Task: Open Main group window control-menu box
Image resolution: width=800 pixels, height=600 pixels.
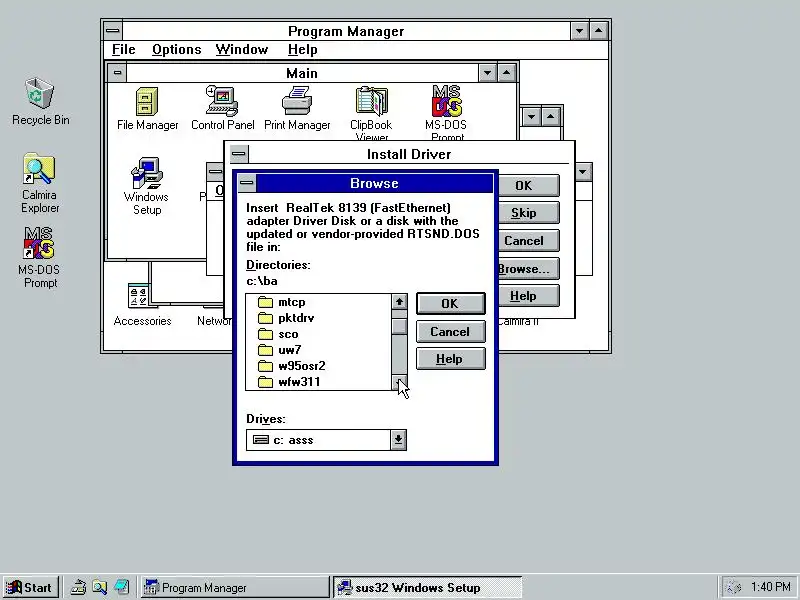Action: point(117,73)
